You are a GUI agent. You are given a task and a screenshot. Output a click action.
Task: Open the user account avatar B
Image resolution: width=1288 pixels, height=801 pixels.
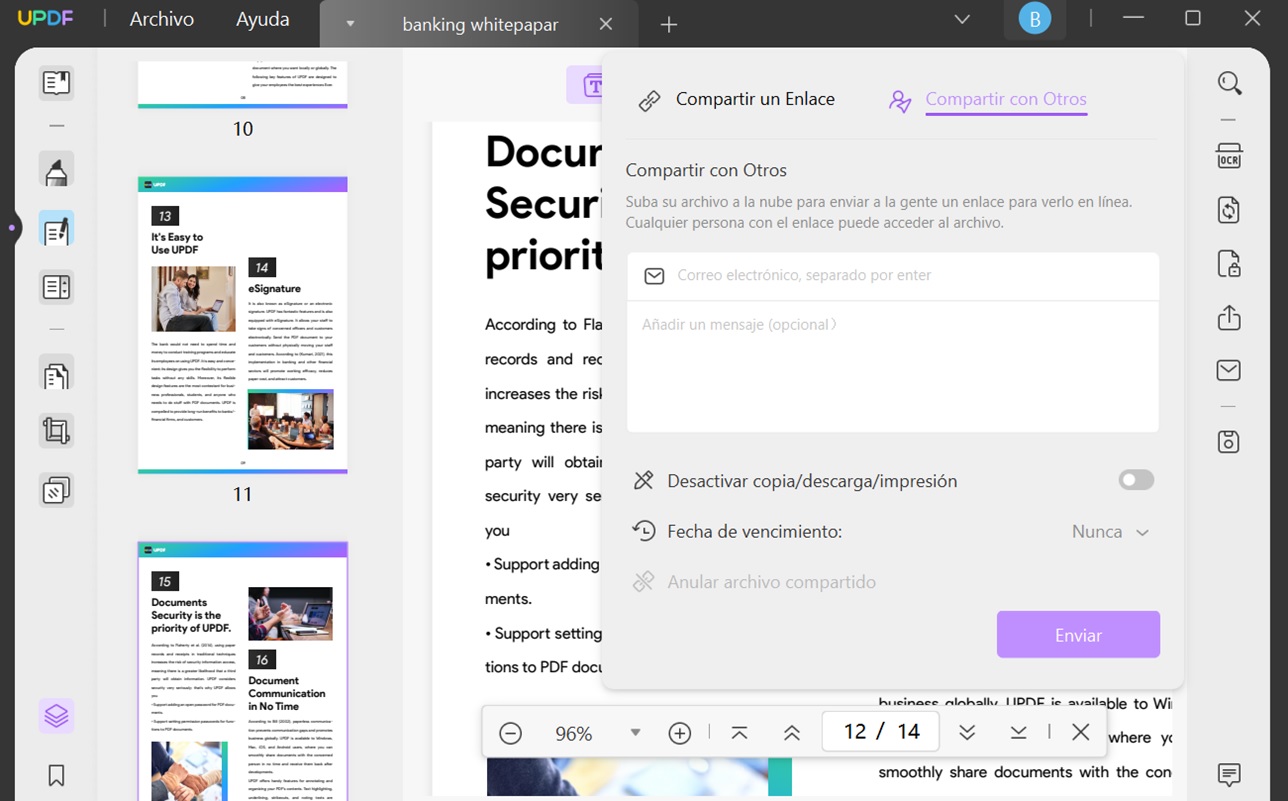(x=1035, y=19)
